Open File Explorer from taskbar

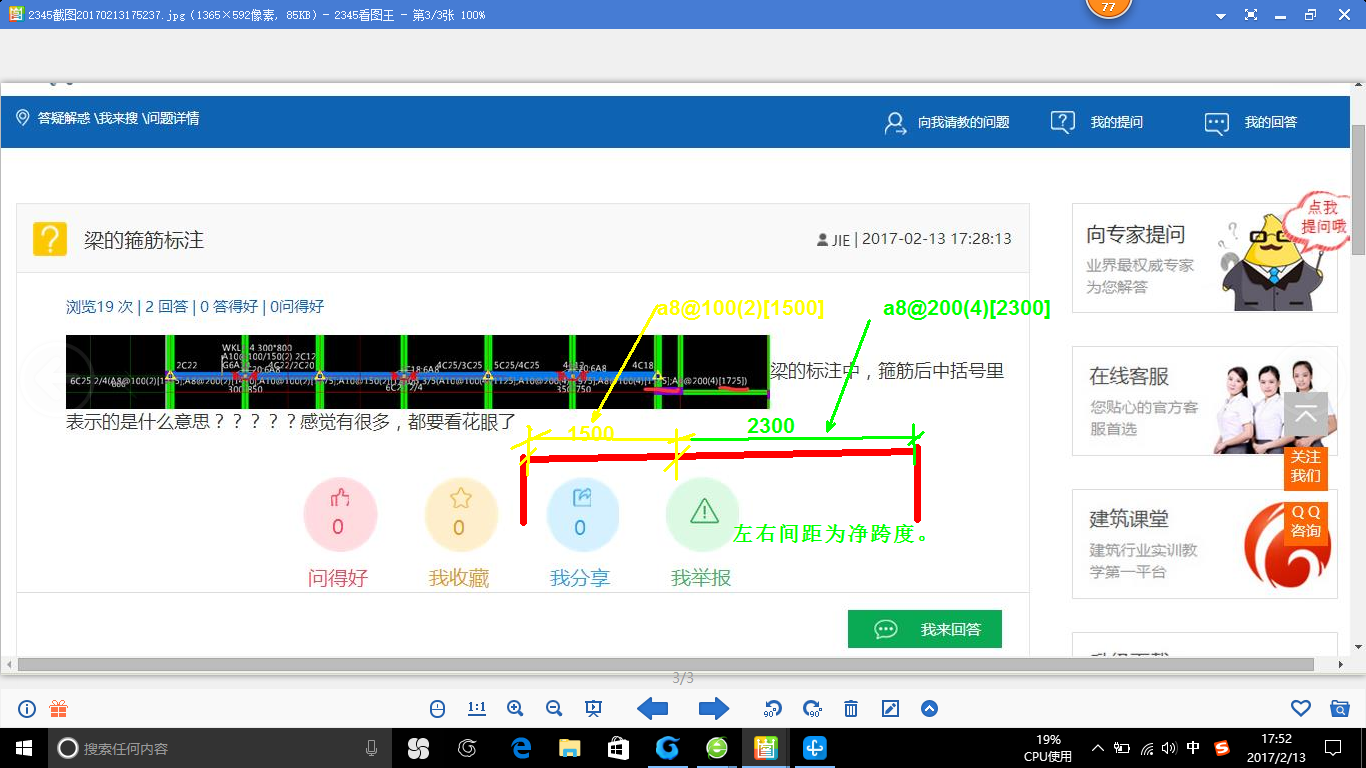(x=570, y=748)
